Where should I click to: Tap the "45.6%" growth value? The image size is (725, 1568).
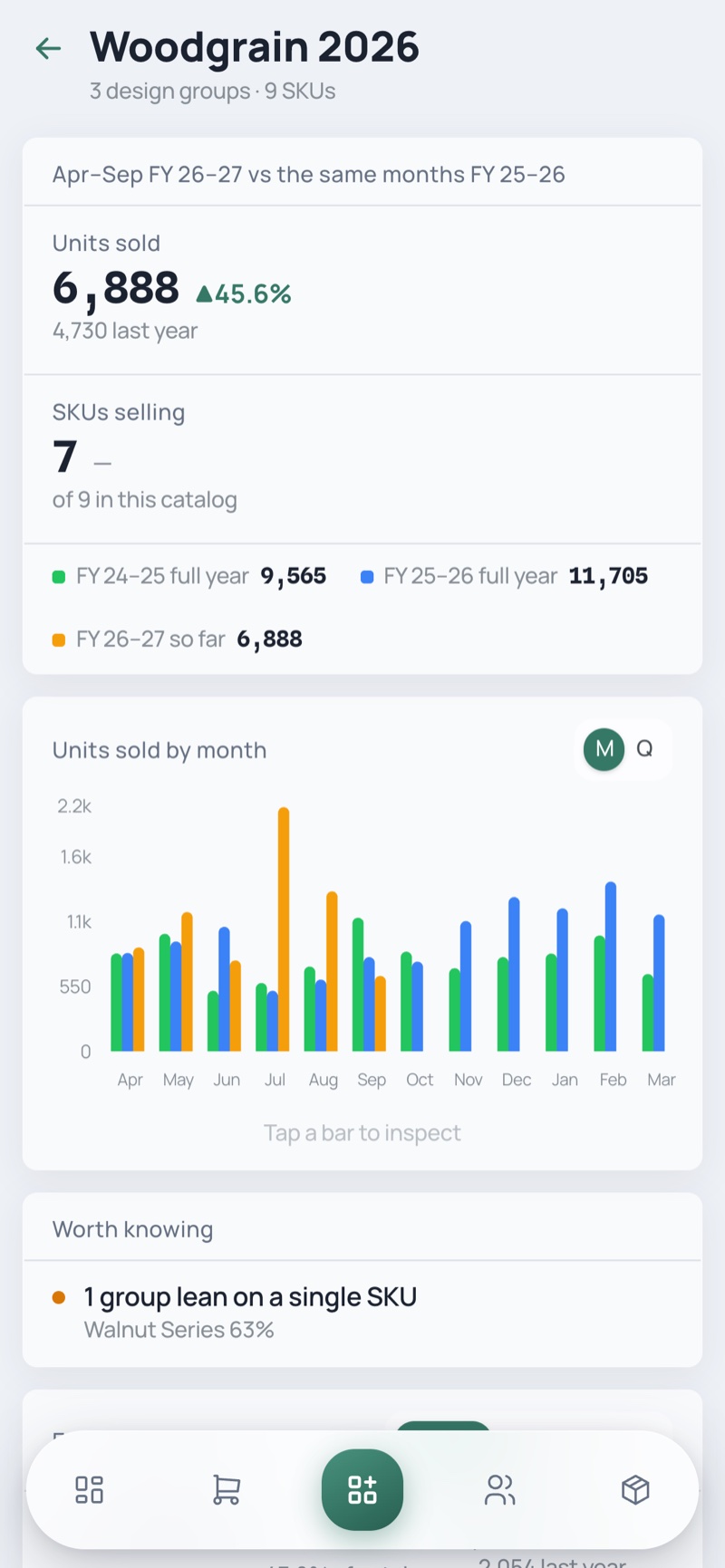pos(253,294)
